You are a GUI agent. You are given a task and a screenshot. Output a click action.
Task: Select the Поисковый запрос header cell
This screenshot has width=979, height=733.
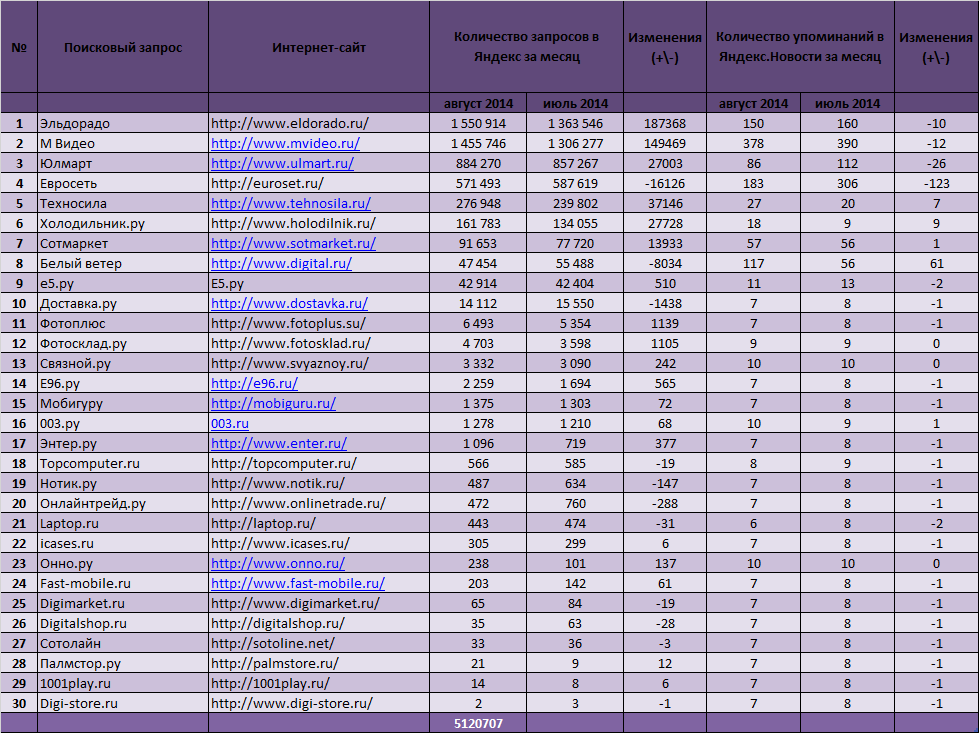[123, 48]
